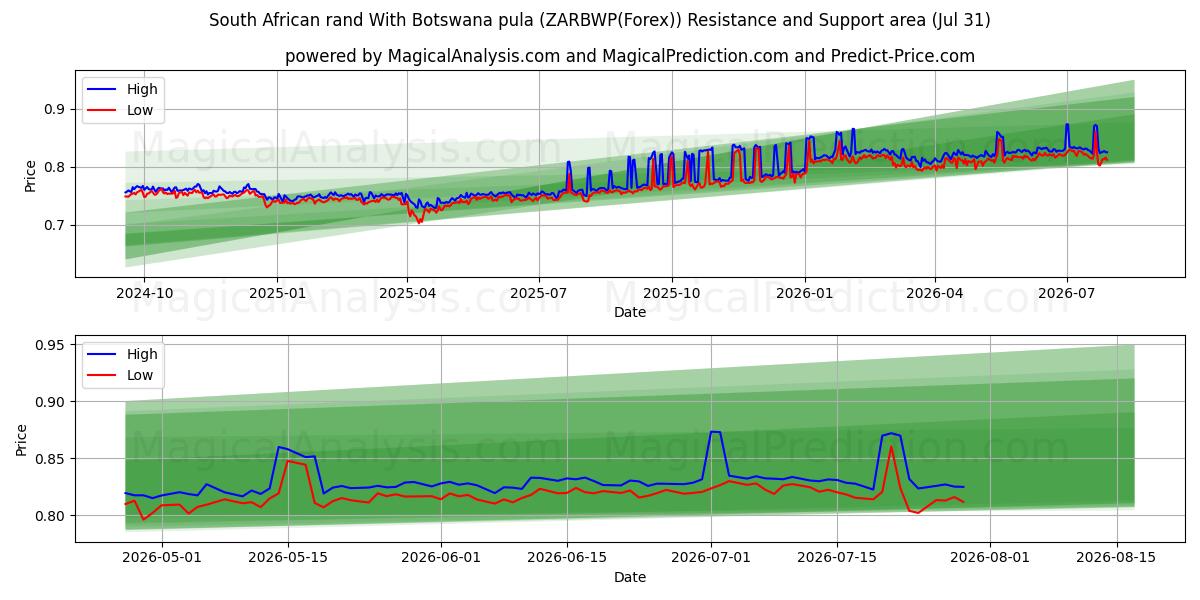
Task: Click the '2025-10' x-axis label
Action: (x=672, y=293)
